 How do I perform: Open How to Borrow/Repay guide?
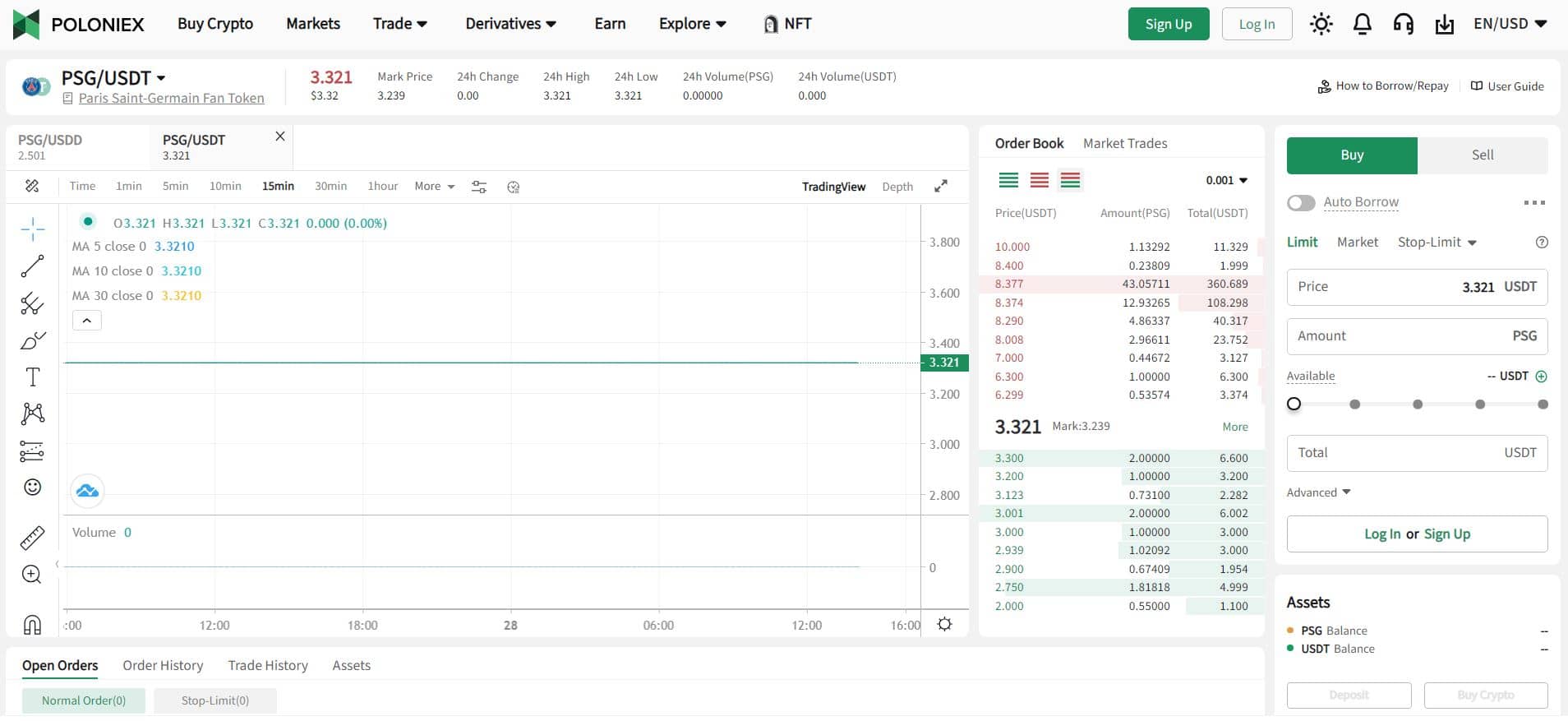click(x=1383, y=86)
